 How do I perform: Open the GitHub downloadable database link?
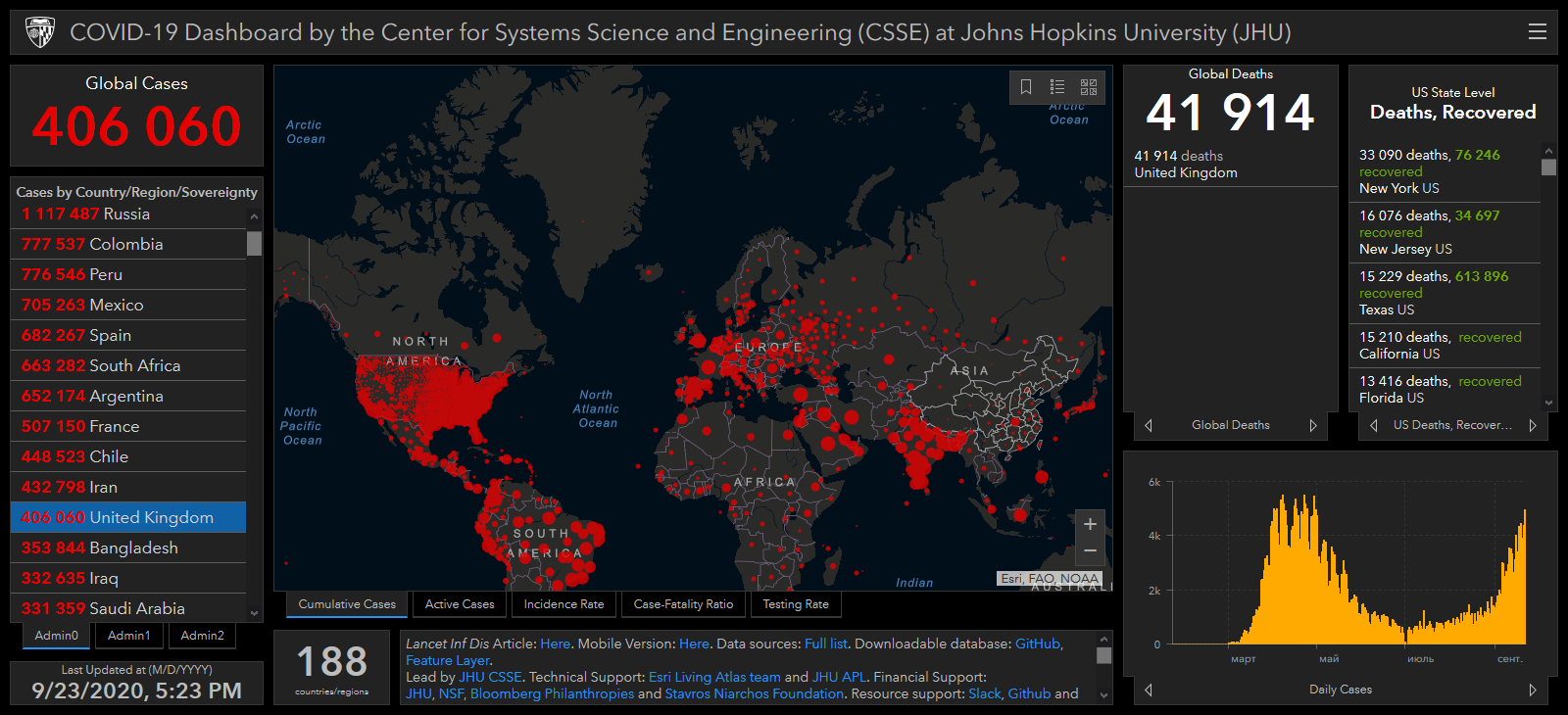(1038, 643)
